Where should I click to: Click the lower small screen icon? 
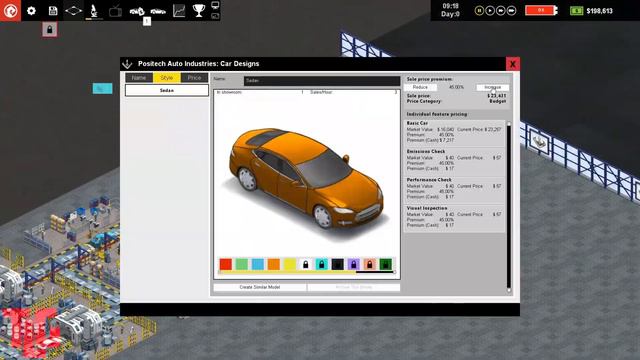tap(215, 16)
